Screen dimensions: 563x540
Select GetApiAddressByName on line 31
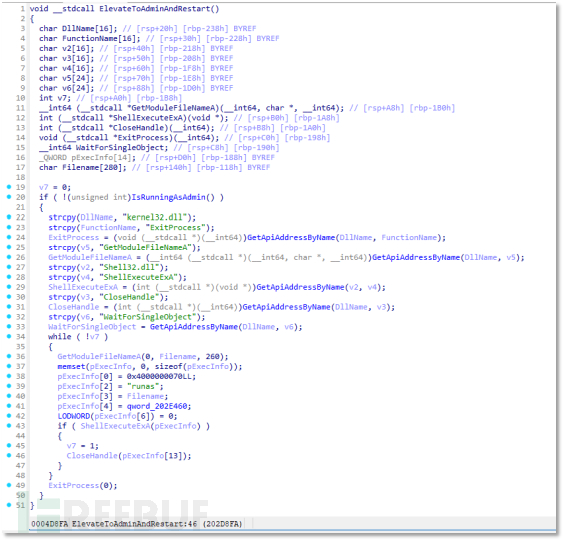(286, 307)
